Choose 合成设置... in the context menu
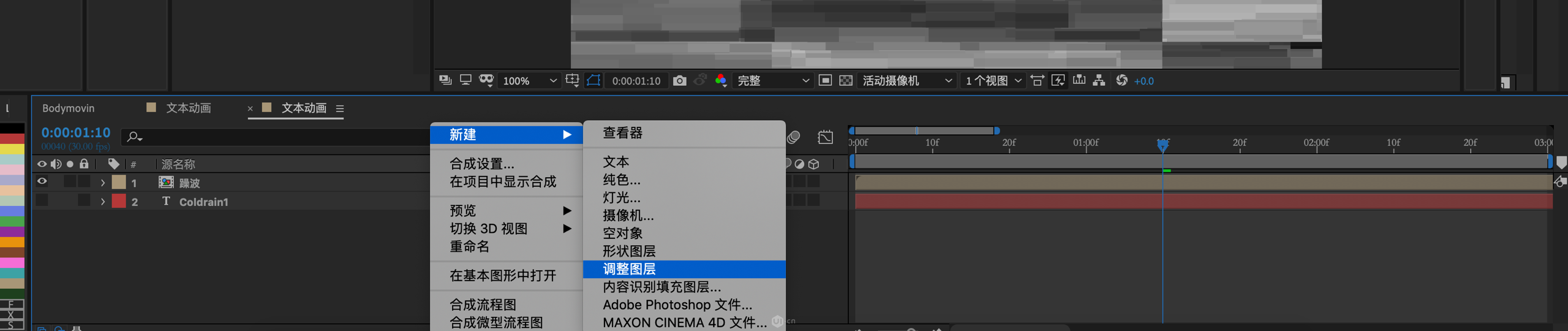1568x331 pixels. coord(482,164)
